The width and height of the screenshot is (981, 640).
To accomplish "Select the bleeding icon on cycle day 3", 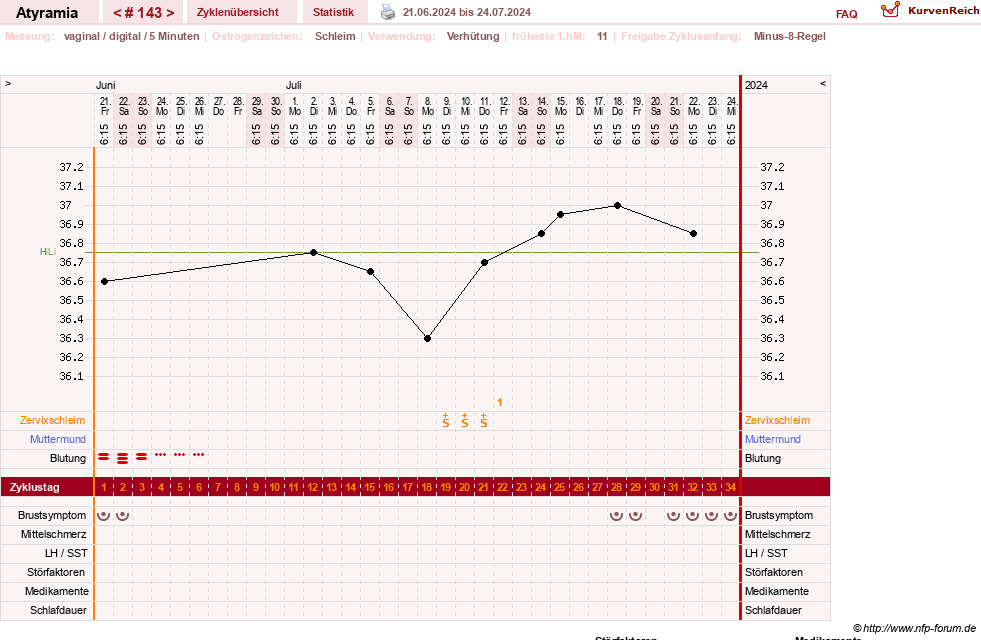I will (142, 457).
